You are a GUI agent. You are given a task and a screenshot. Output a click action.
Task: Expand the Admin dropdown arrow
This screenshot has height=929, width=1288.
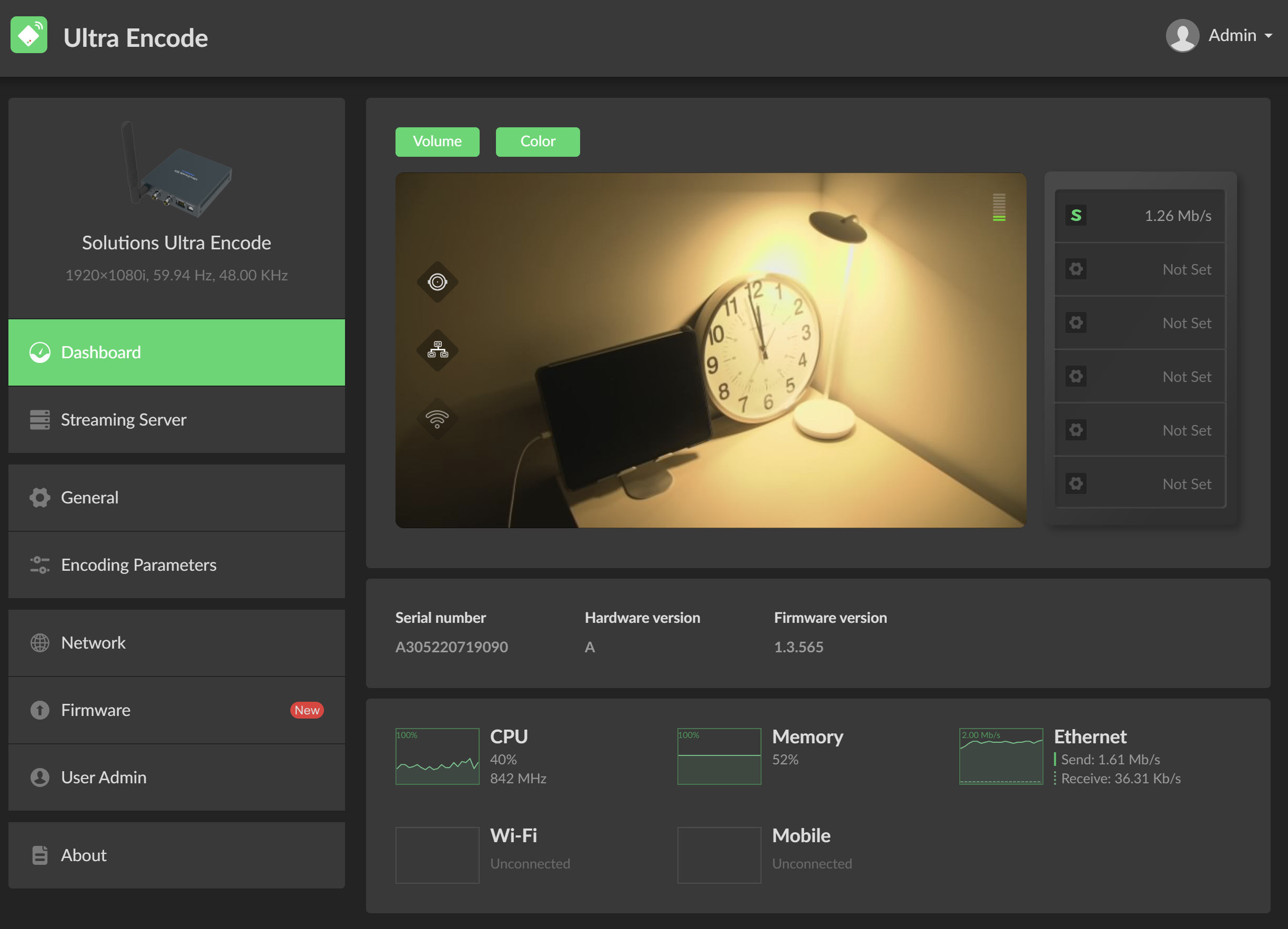(x=1268, y=36)
